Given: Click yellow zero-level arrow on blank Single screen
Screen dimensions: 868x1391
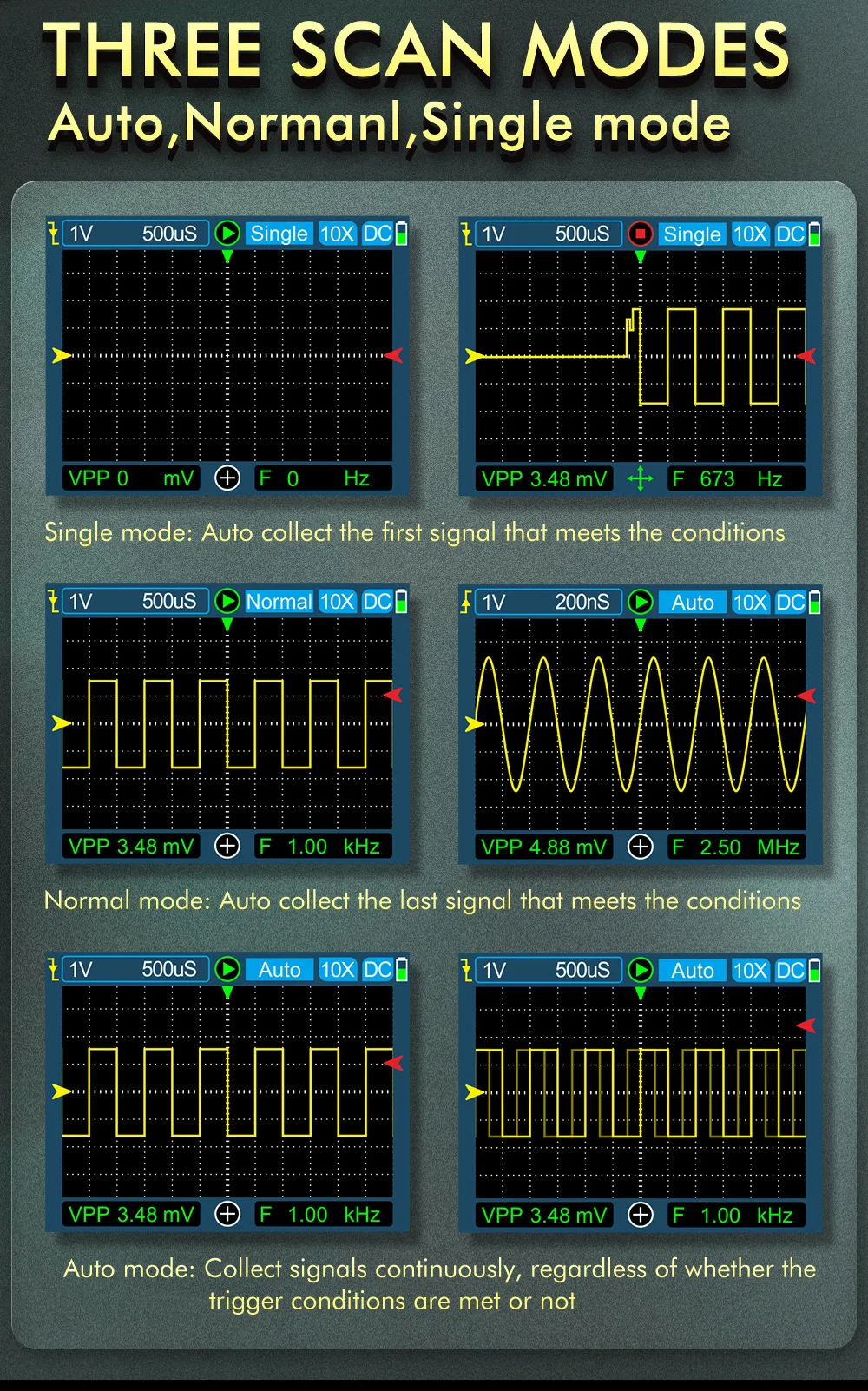Looking at the screenshot, I should point(61,355).
